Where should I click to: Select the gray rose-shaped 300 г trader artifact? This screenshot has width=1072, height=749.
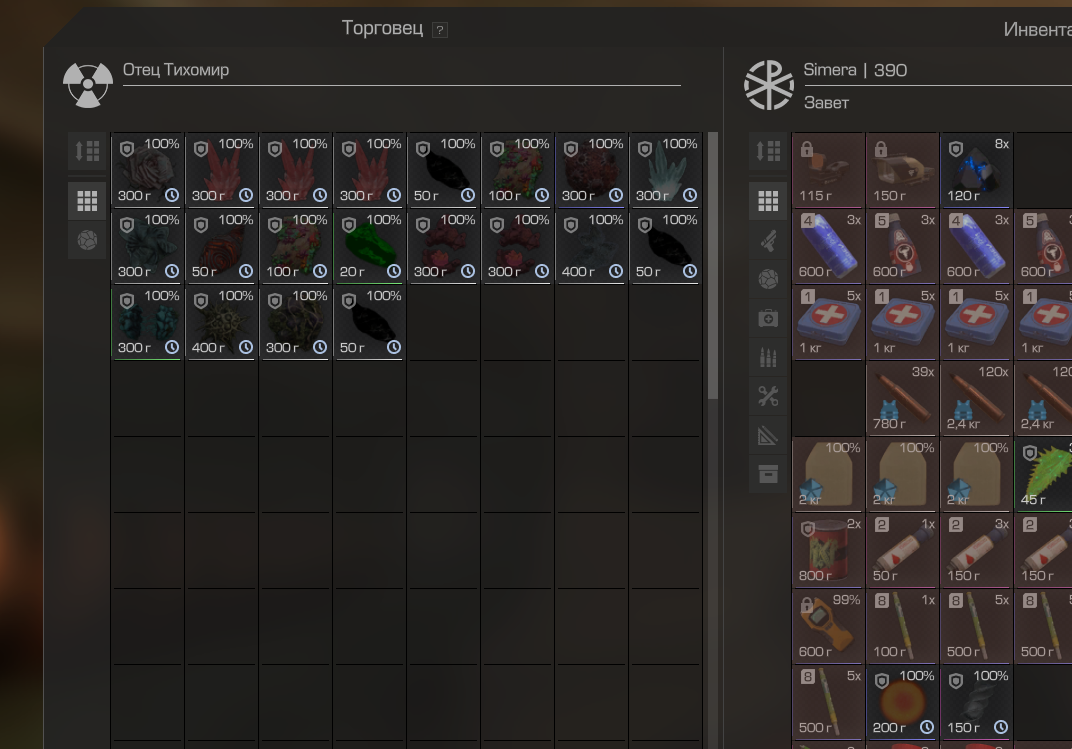click(x=148, y=169)
